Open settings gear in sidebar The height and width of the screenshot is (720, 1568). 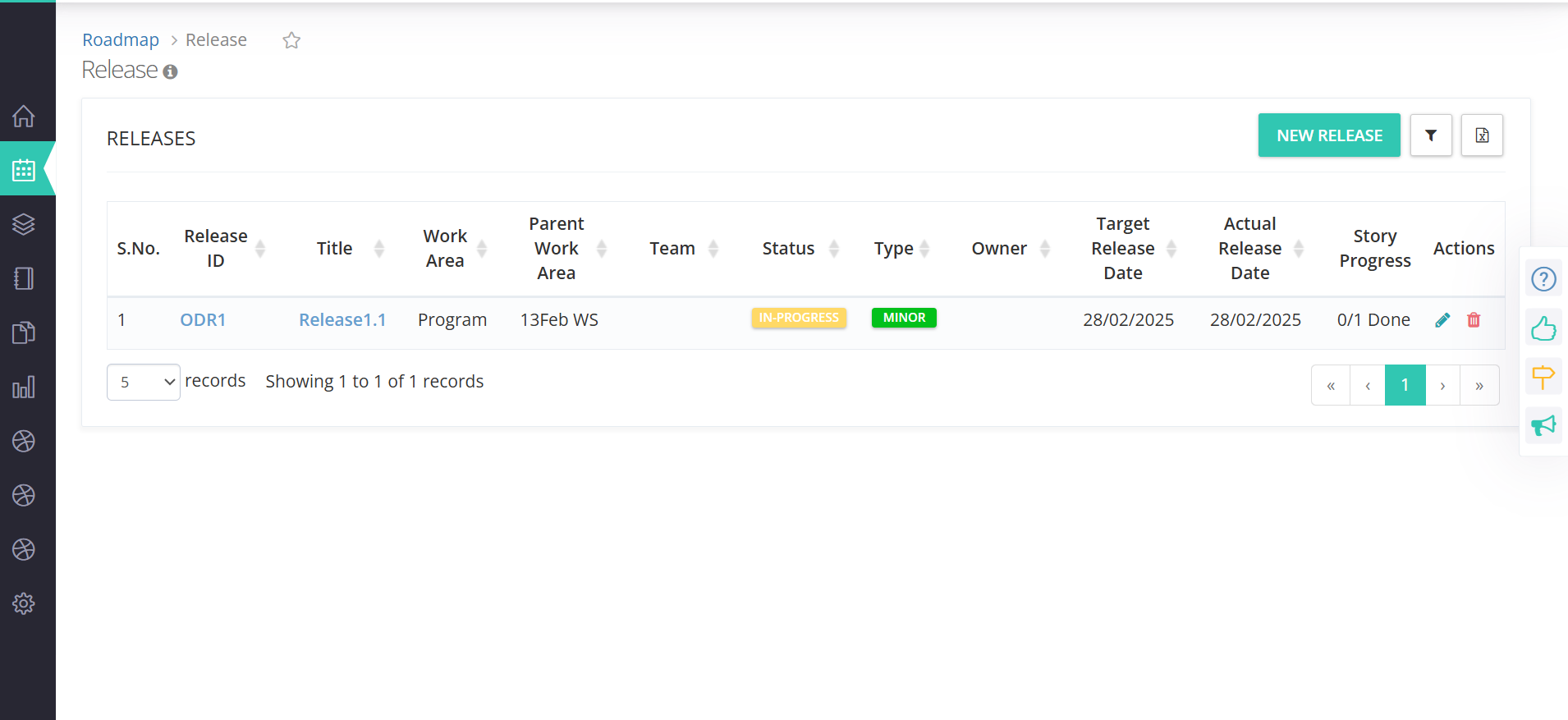pyautogui.click(x=24, y=603)
